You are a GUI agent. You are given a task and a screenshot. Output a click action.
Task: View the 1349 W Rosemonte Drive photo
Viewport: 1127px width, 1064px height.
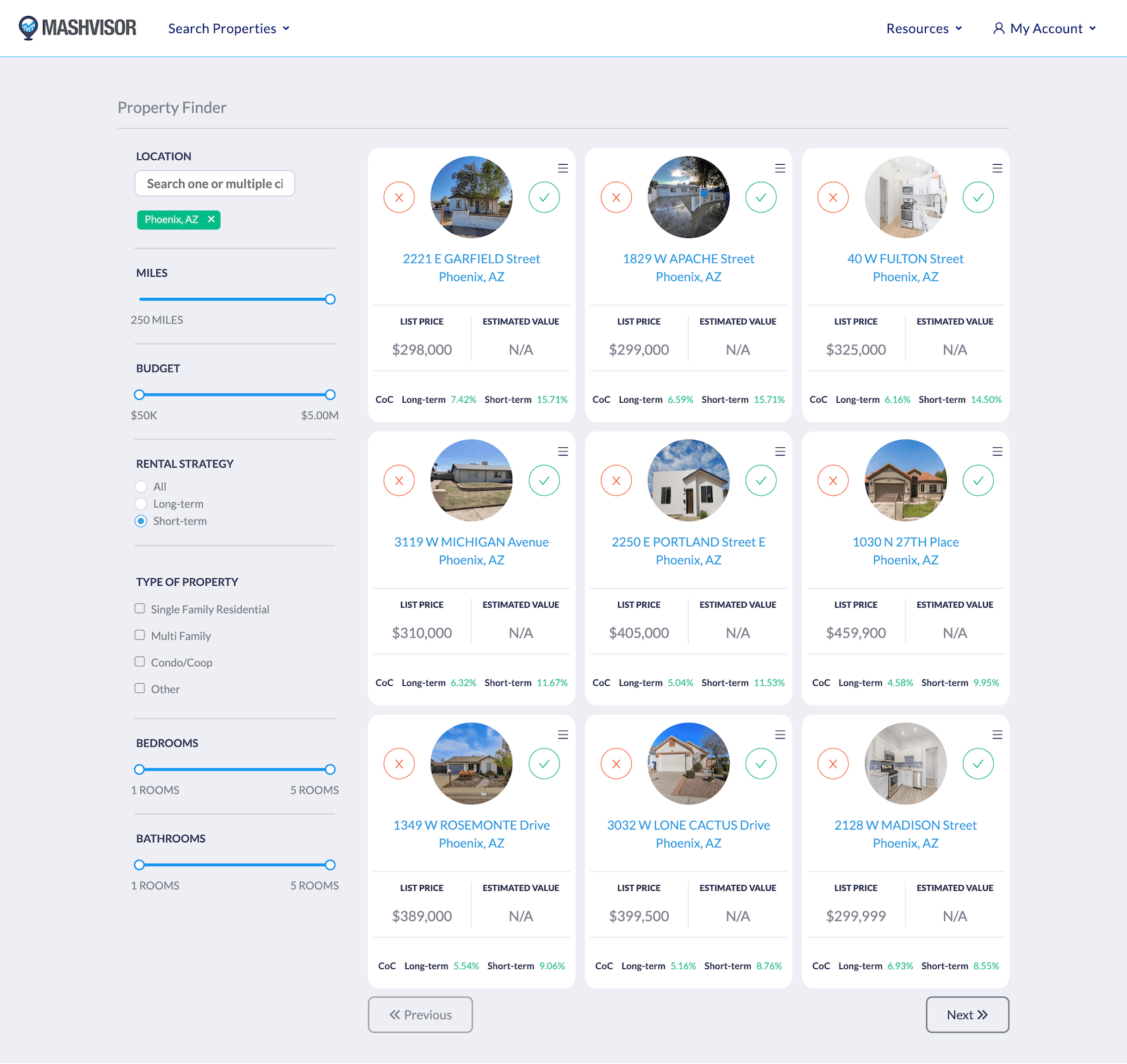click(471, 763)
